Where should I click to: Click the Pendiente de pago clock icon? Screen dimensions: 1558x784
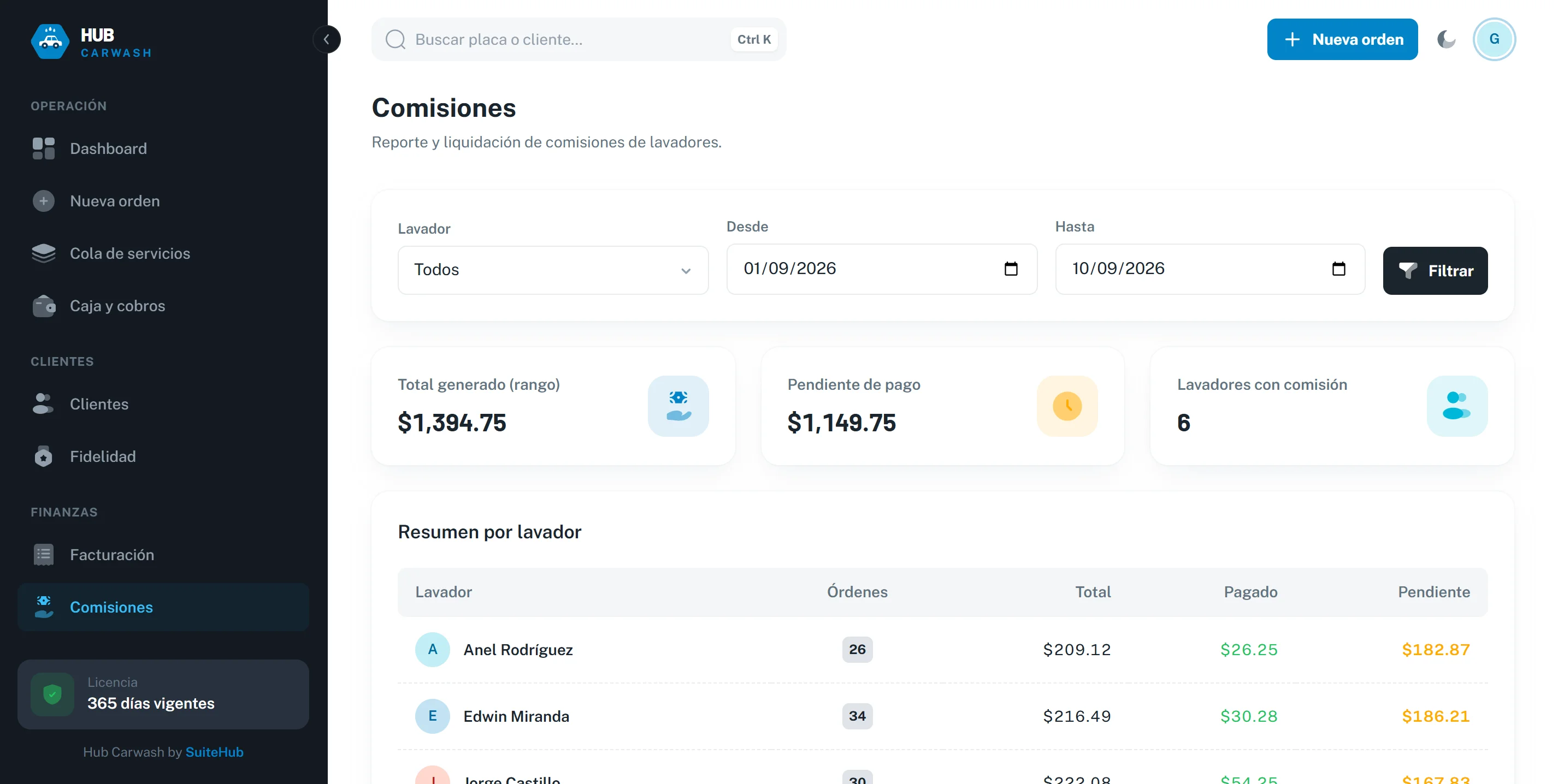(1067, 406)
